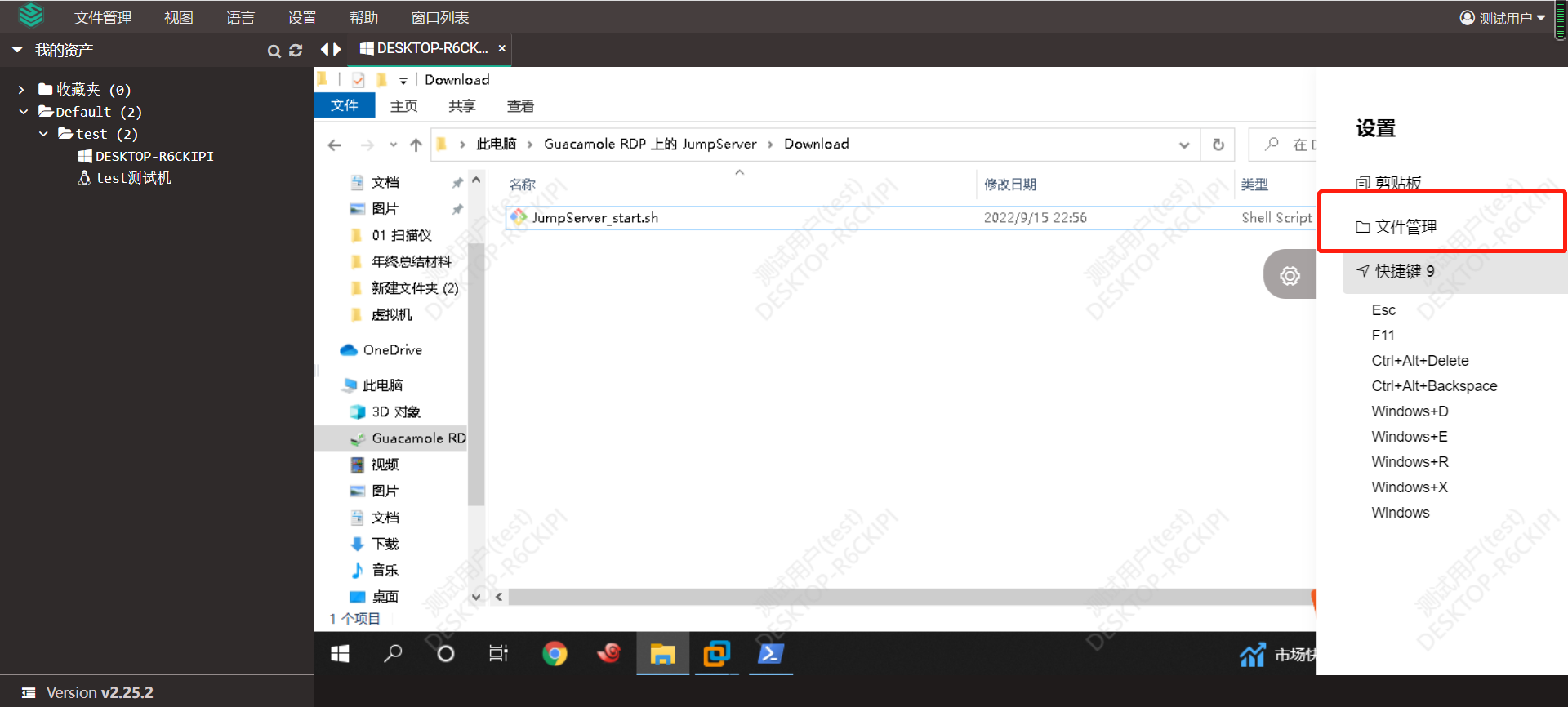
Task: Expand the 收藏夹 folder node
Action: click(x=21, y=90)
